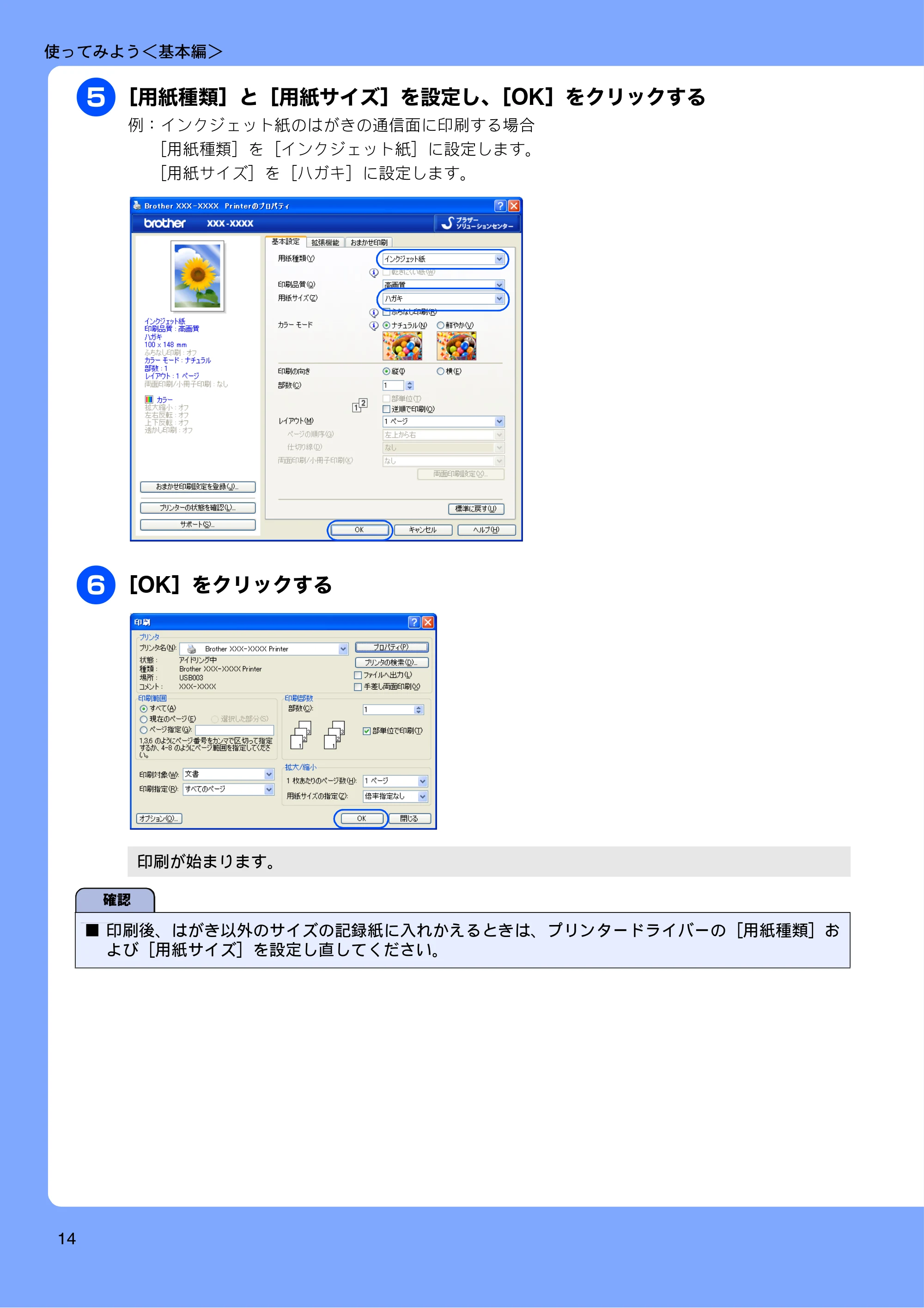Viewport: 924px width, 1308px height.
Task: Click the 部数 copies stepper in properties dialog
Action: coord(410,386)
